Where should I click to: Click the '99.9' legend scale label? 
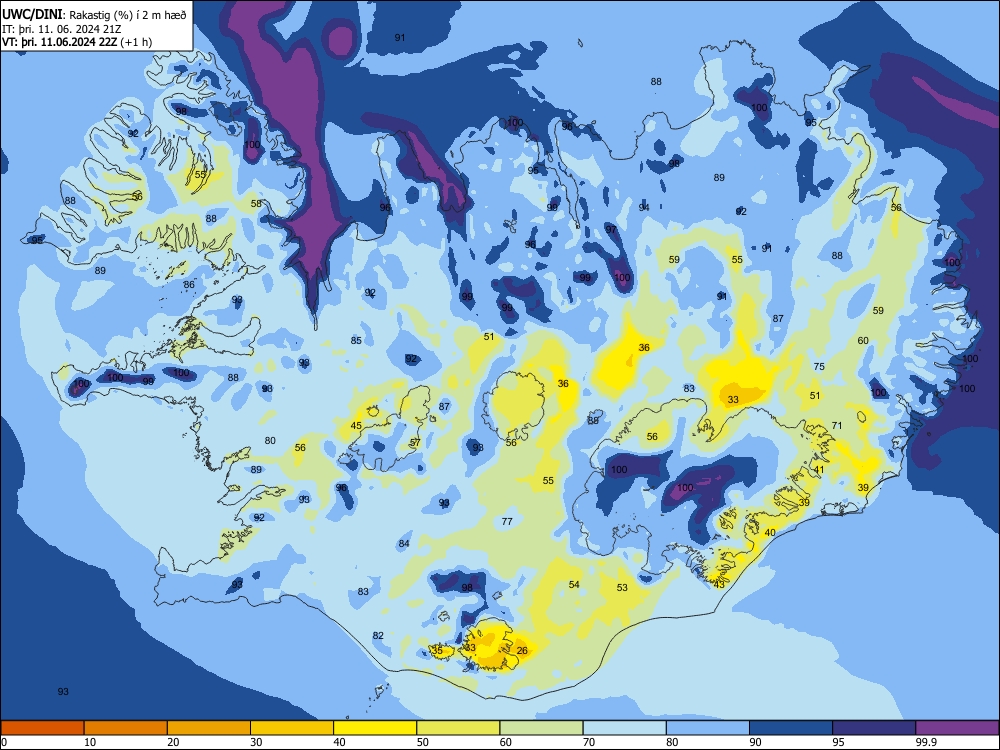click(925, 742)
